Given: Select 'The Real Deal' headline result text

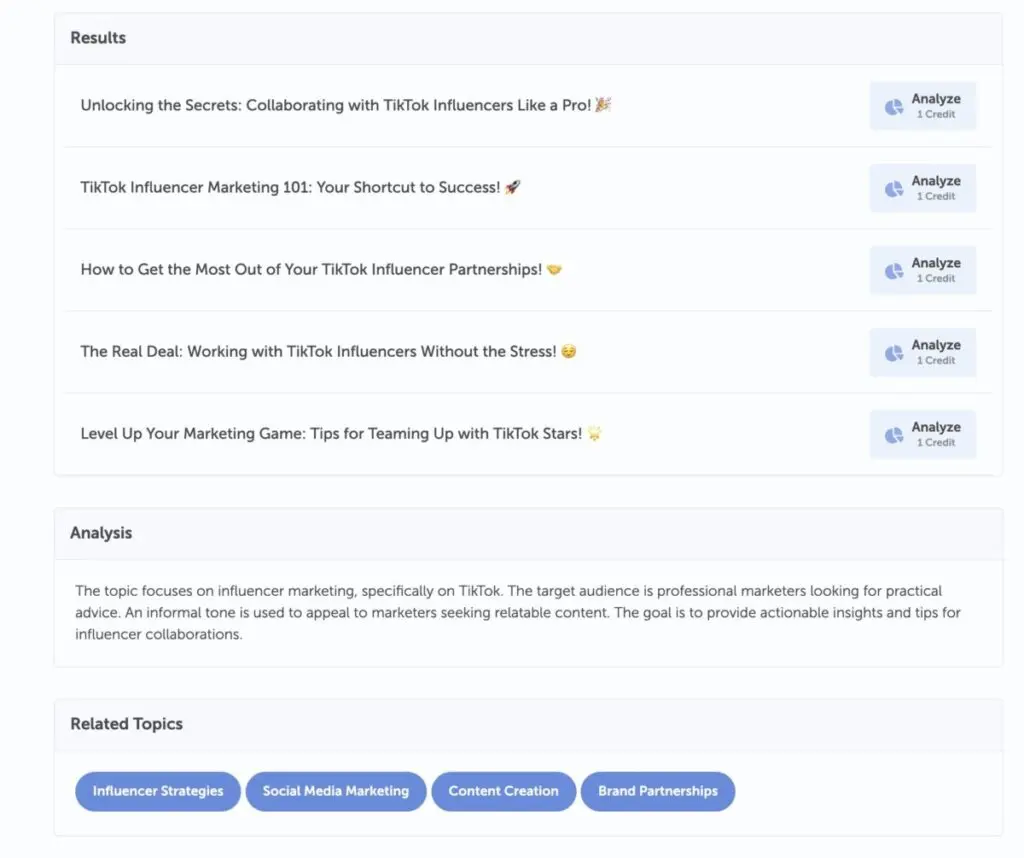Looking at the screenshot, I should click(x=318, y=351).
